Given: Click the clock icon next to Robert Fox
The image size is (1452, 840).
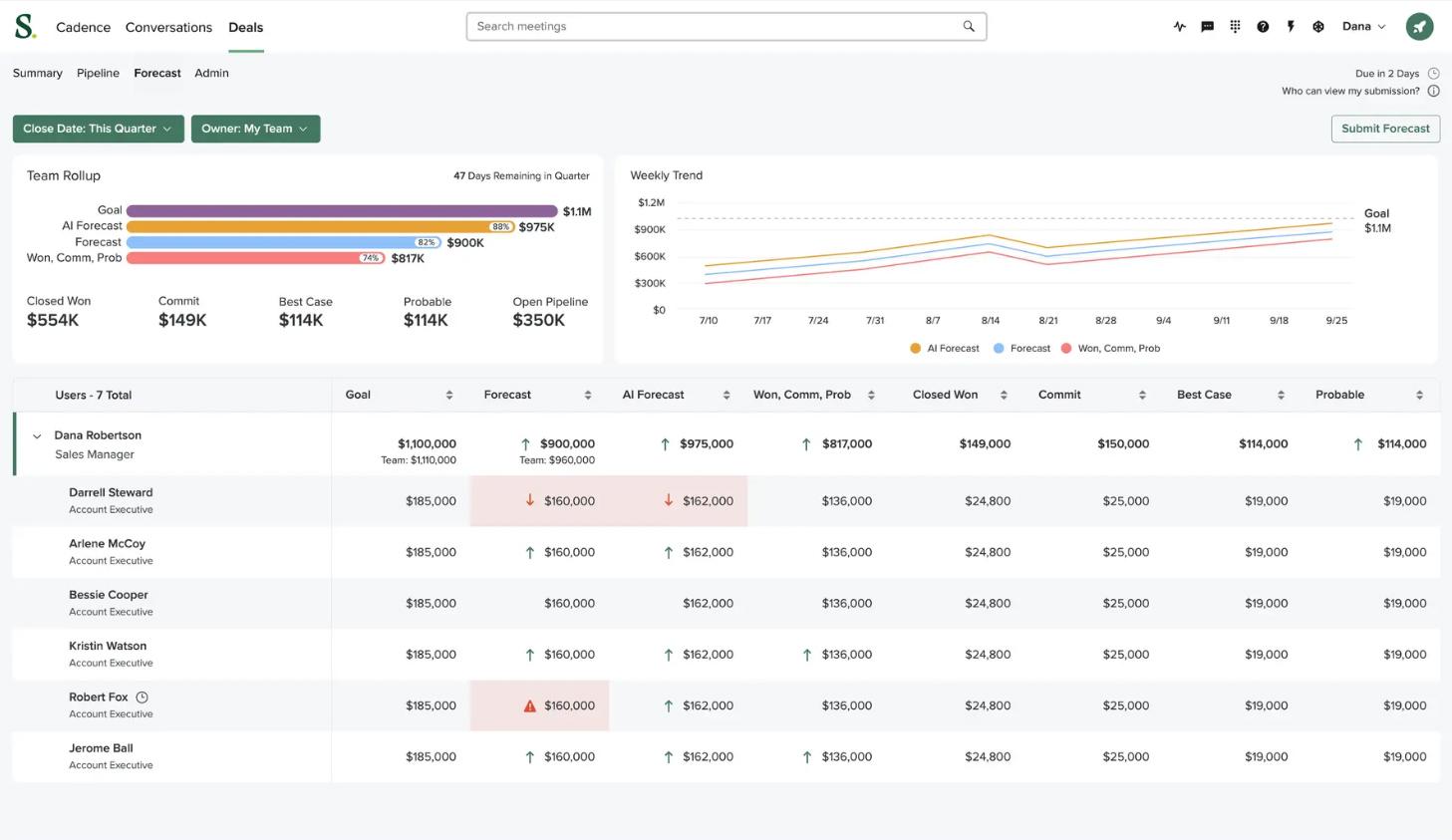Looking at the screenshot, I should click(x=142, y=698).
